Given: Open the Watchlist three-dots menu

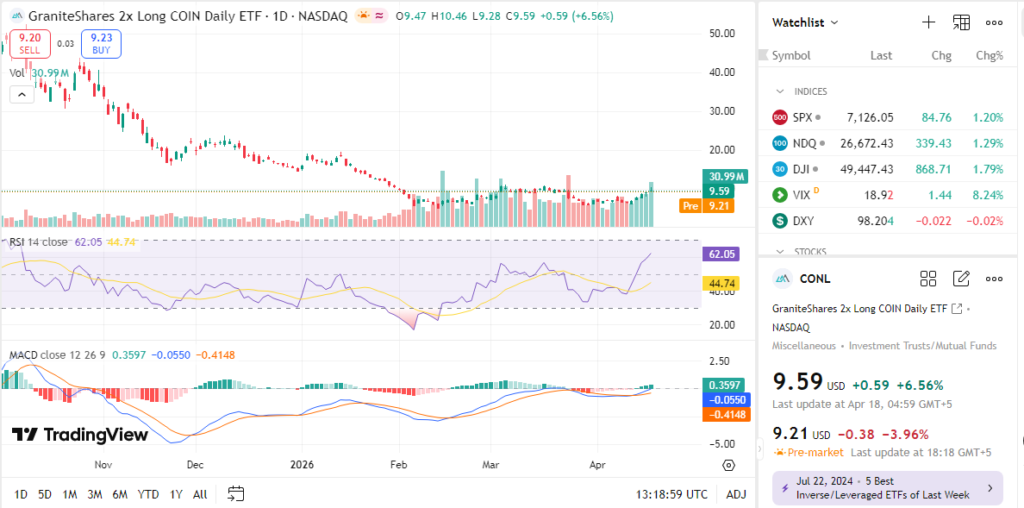Looking at the screenshot, I should pyautogui.click(x=994, y=22).
